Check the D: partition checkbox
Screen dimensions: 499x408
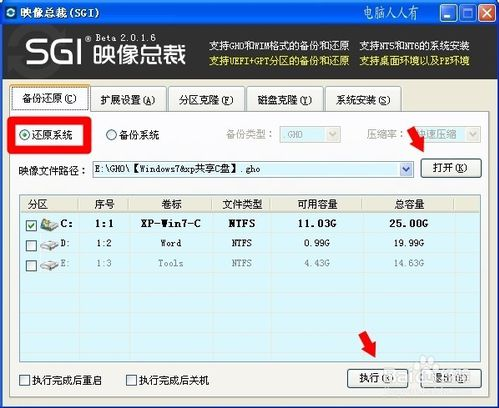(31, 246)
